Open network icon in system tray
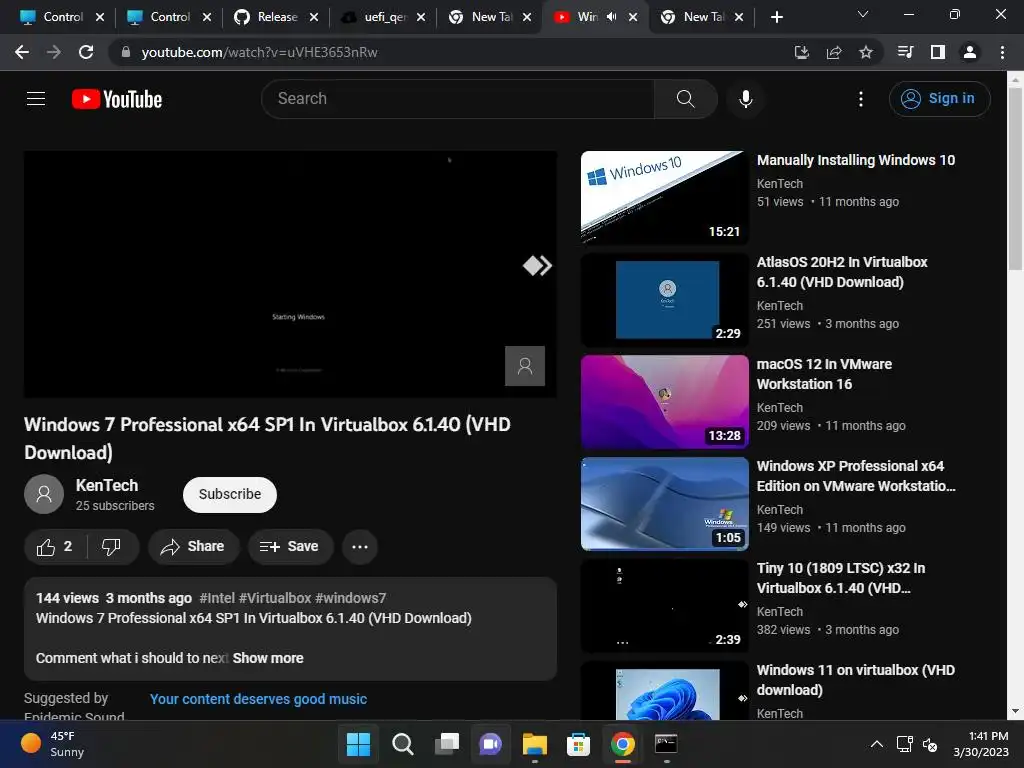Image resolution: width=1024 pixels, height=768 pixels. tap(904, 744)
